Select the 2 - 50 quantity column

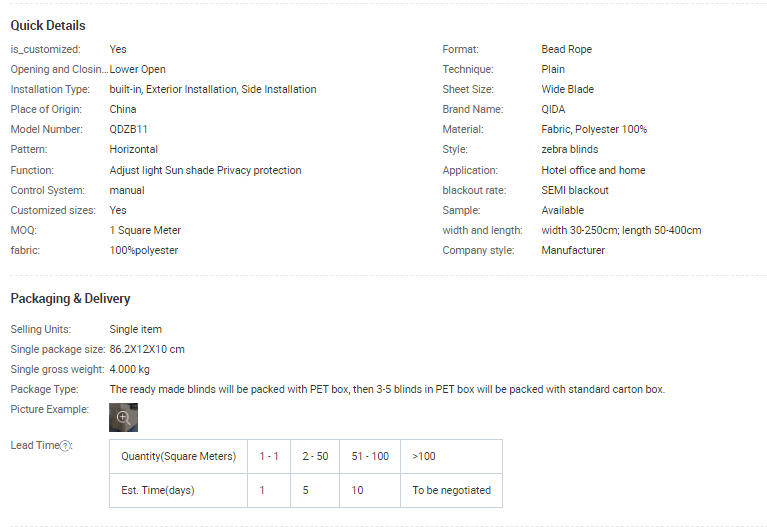315,456
